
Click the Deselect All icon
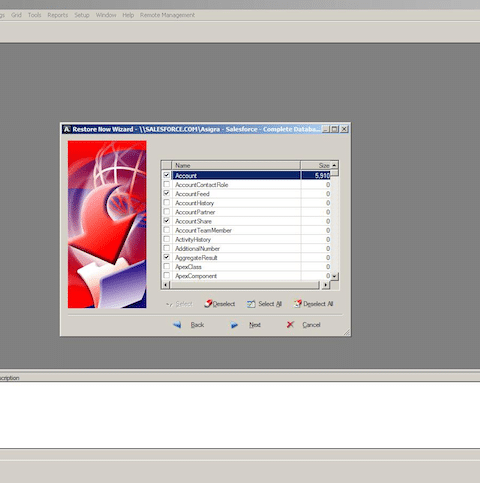point(297,304)
